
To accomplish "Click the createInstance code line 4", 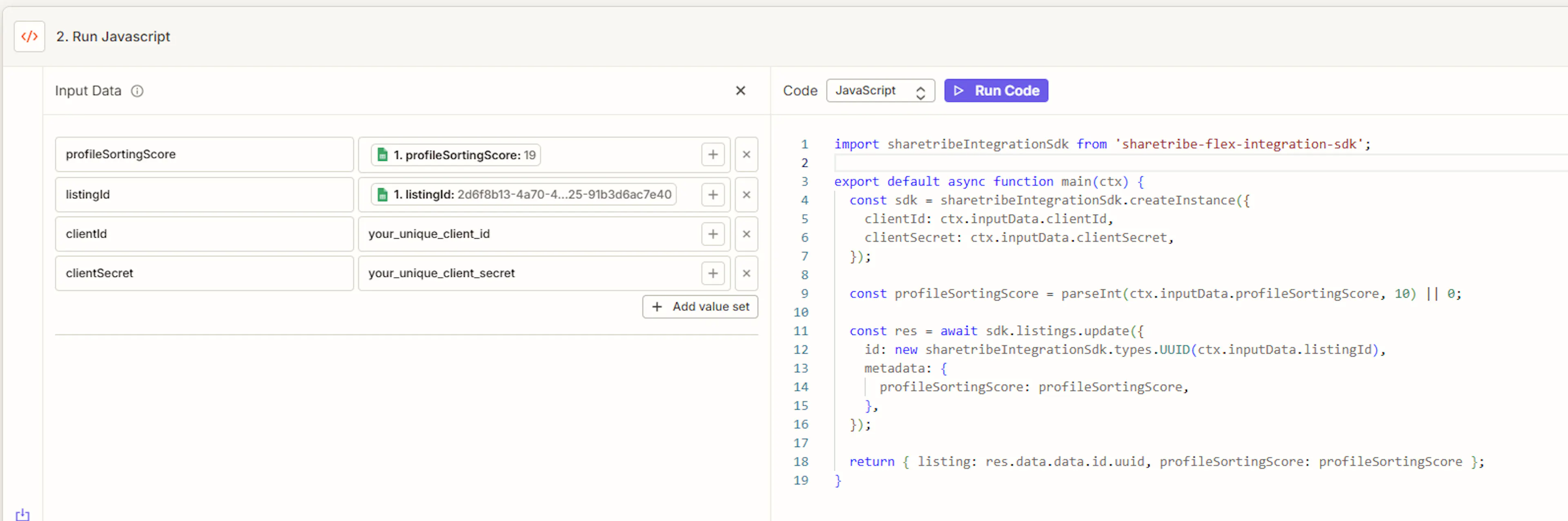I will pos(1049,201).
